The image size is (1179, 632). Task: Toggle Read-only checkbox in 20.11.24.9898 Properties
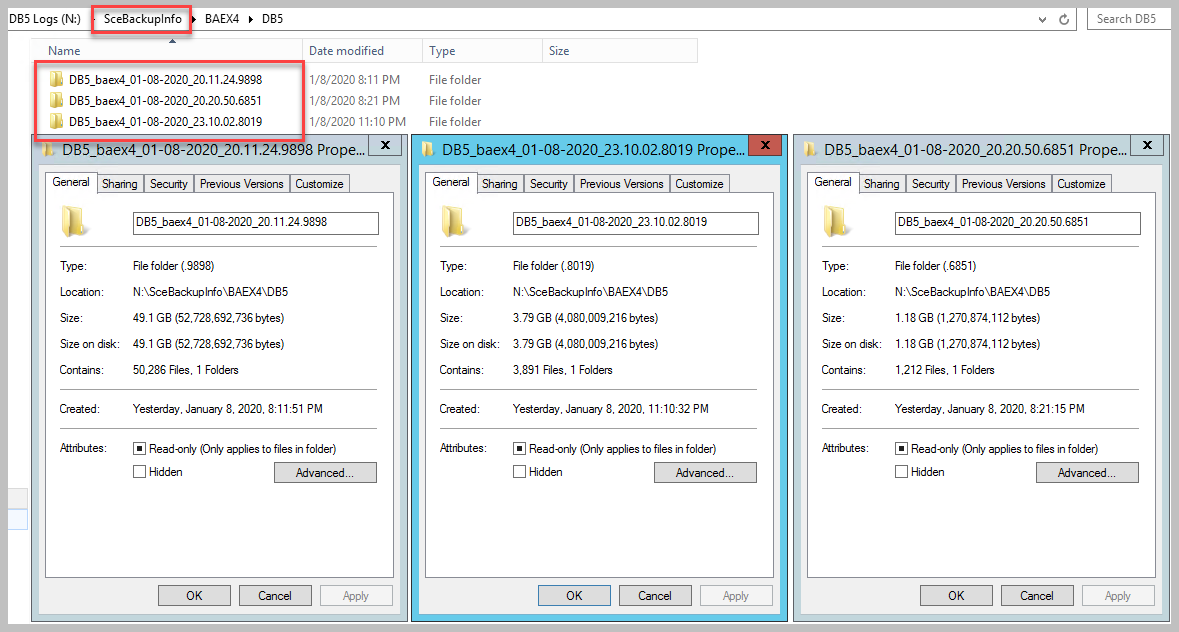(139, 449)
